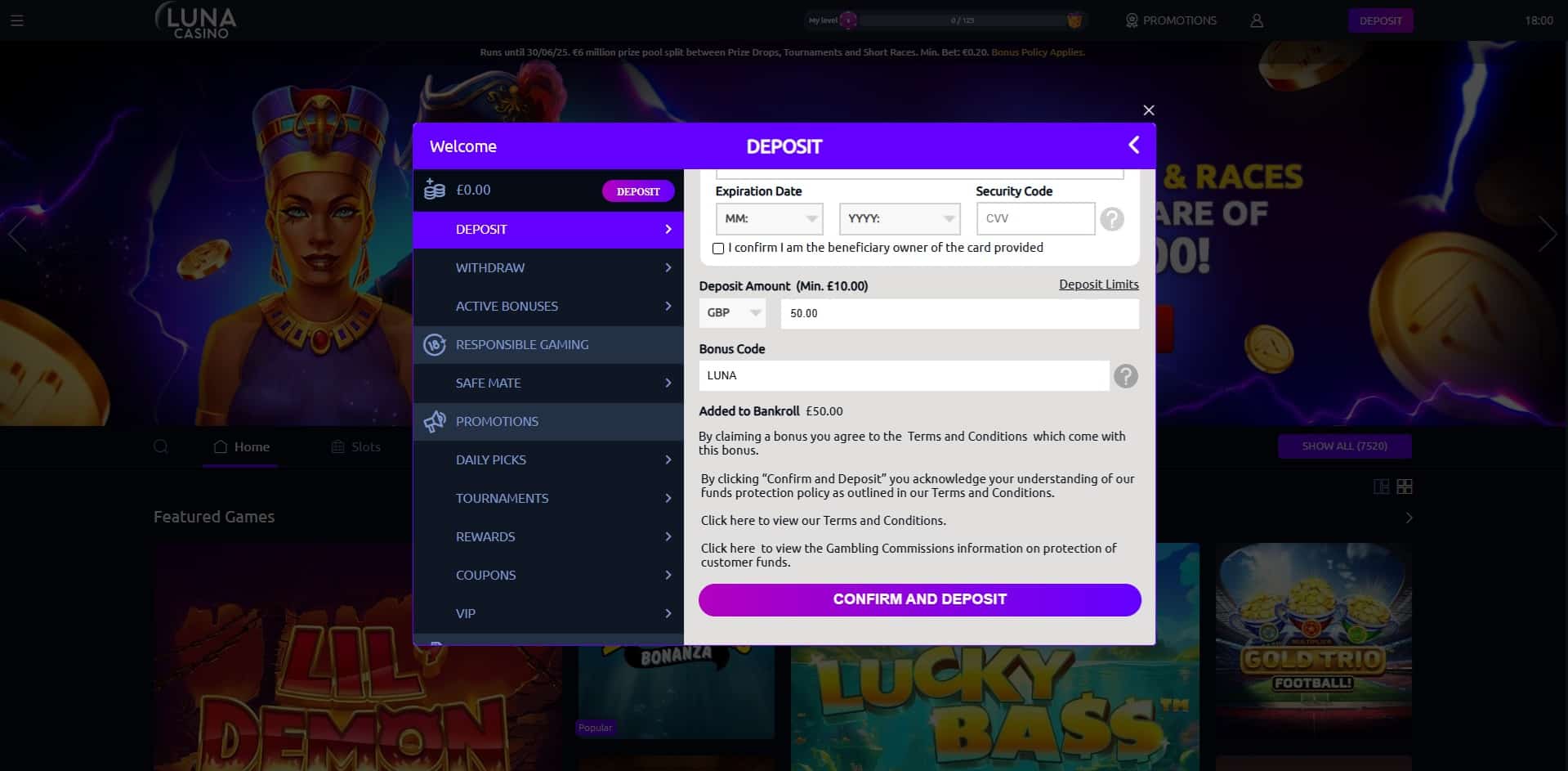
Task: Show Bonus Code help question mark
Action: click(1126, 376)
